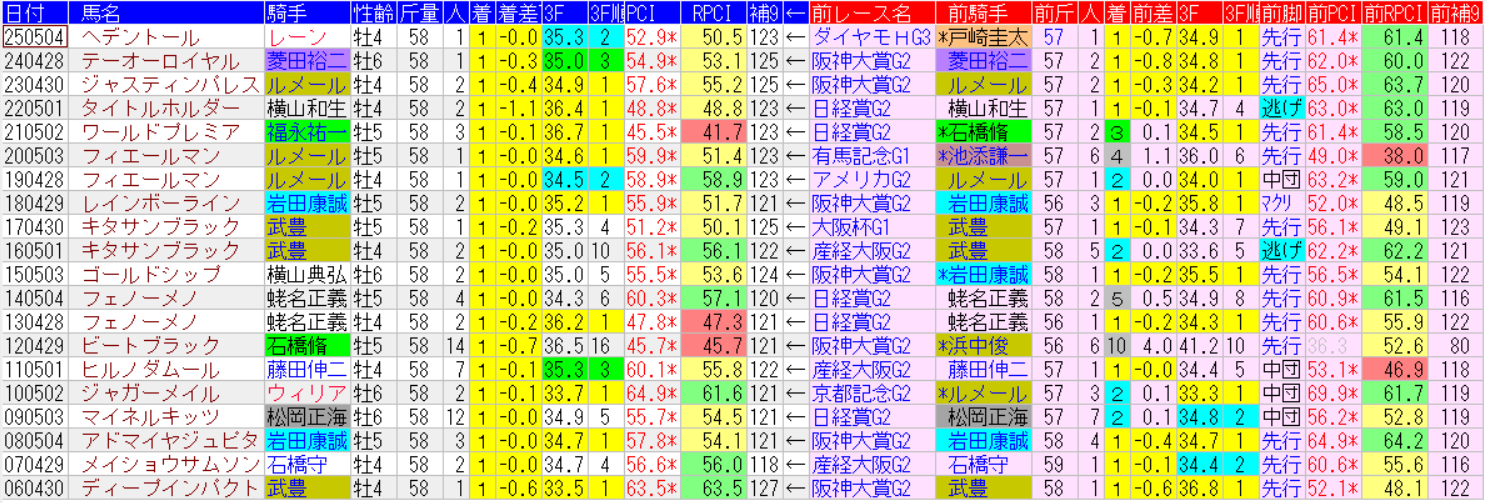The width and height of the screenshot is (1487, 503).
Task: Click the マクリ running style cell
Action: click(1280, 203)
